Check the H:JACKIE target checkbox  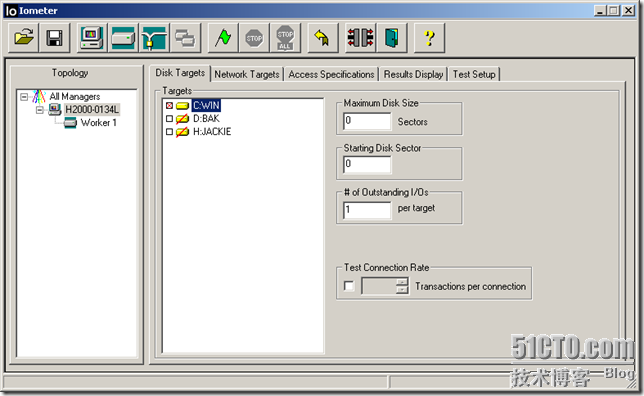[169, 132]
